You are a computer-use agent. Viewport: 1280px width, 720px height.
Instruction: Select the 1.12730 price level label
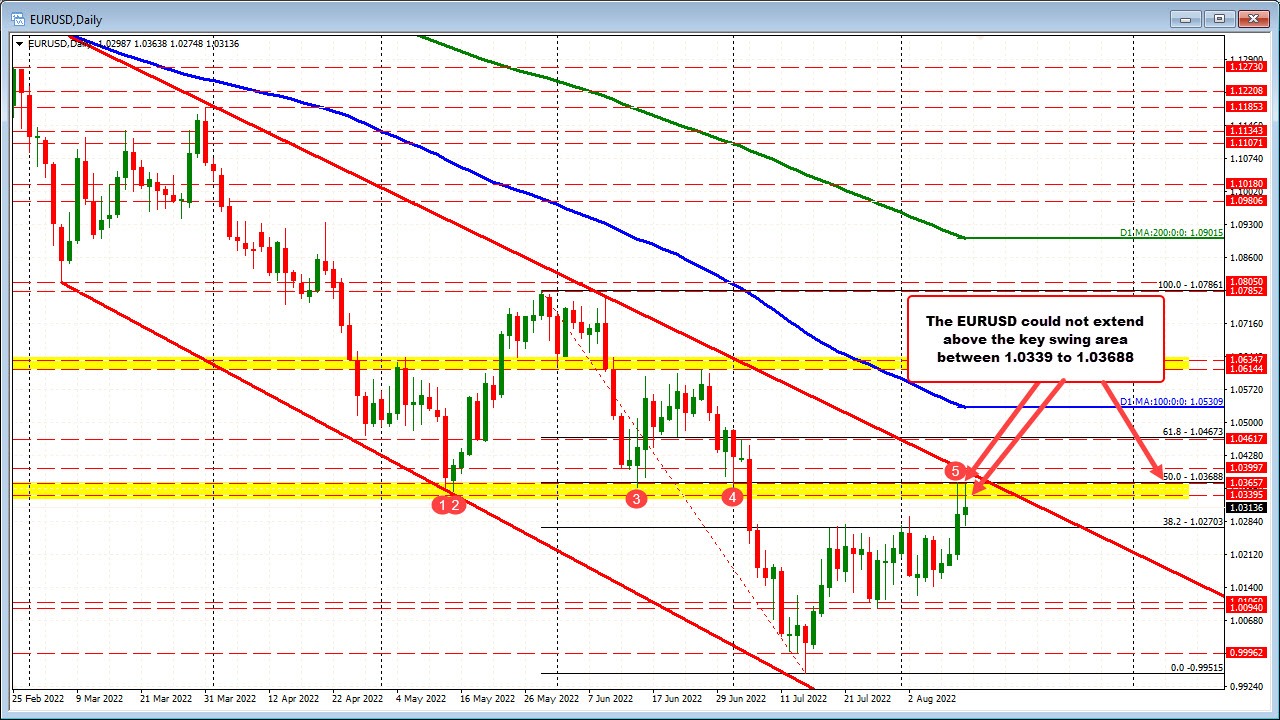pyautogui.click(x=1246, y=68)
